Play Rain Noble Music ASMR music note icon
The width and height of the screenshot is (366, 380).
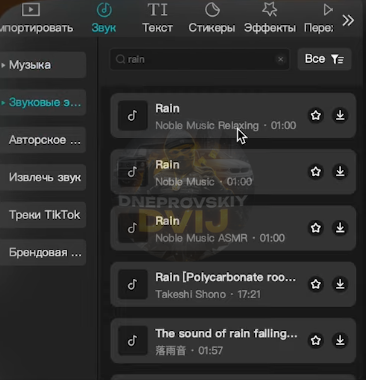(x=133, y=228)
